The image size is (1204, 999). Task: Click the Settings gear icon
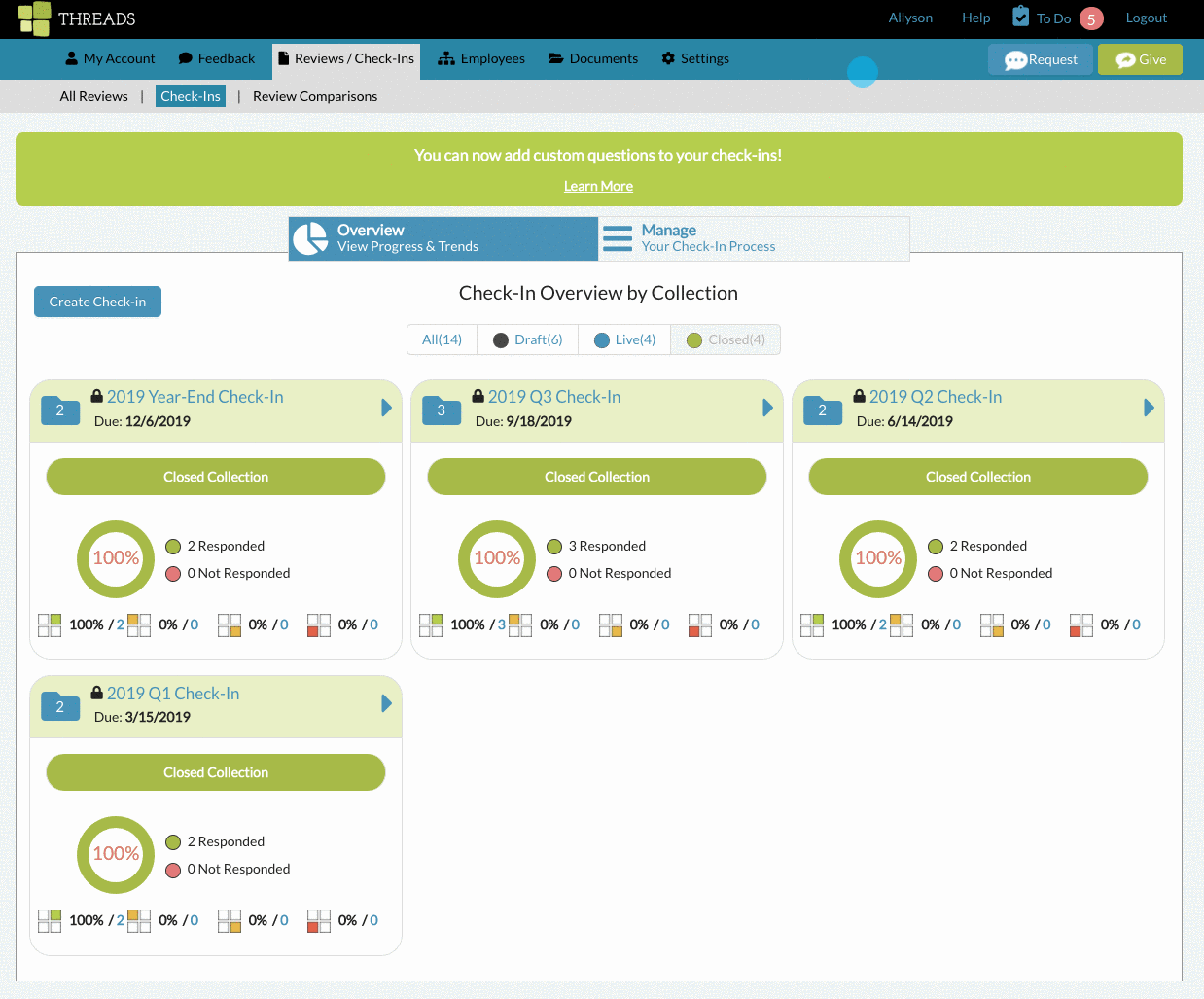[668, 58]
